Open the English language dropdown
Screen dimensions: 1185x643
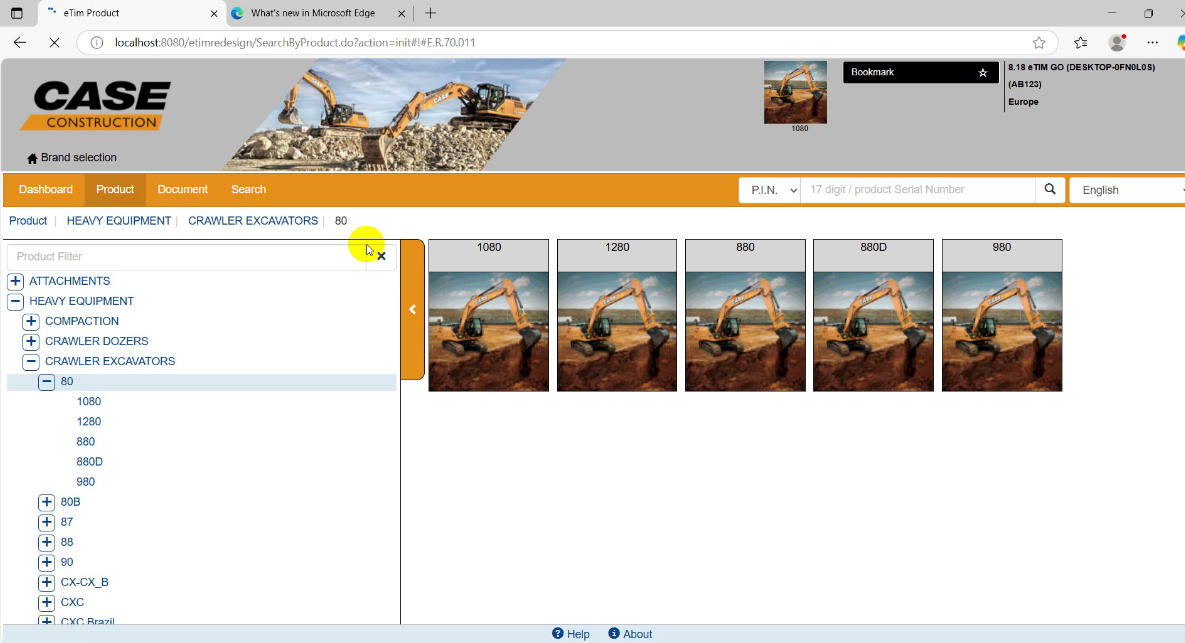[x=1128, y=190]
